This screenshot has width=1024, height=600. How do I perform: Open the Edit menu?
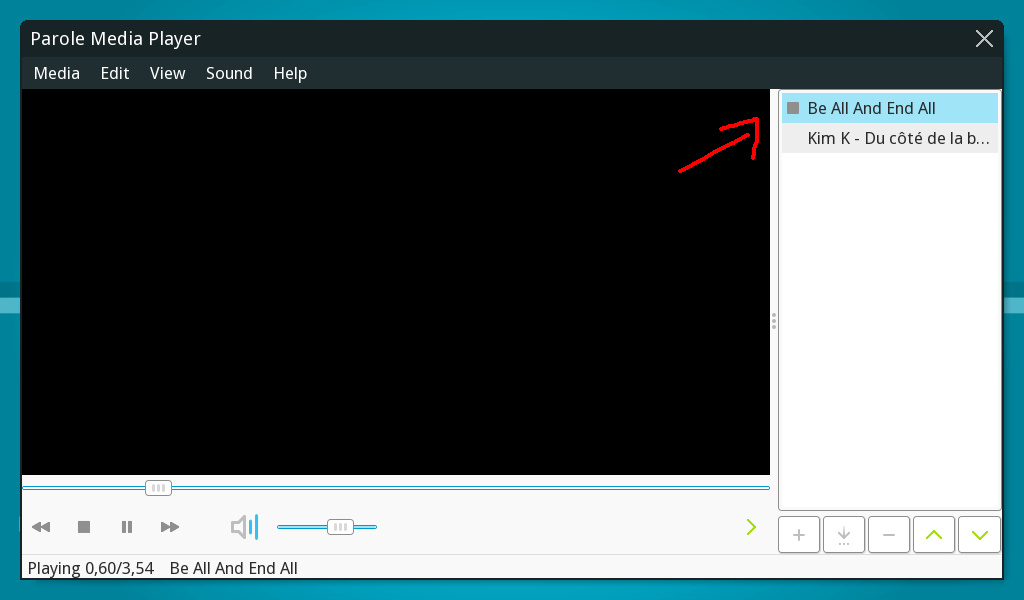coord(115,73)
